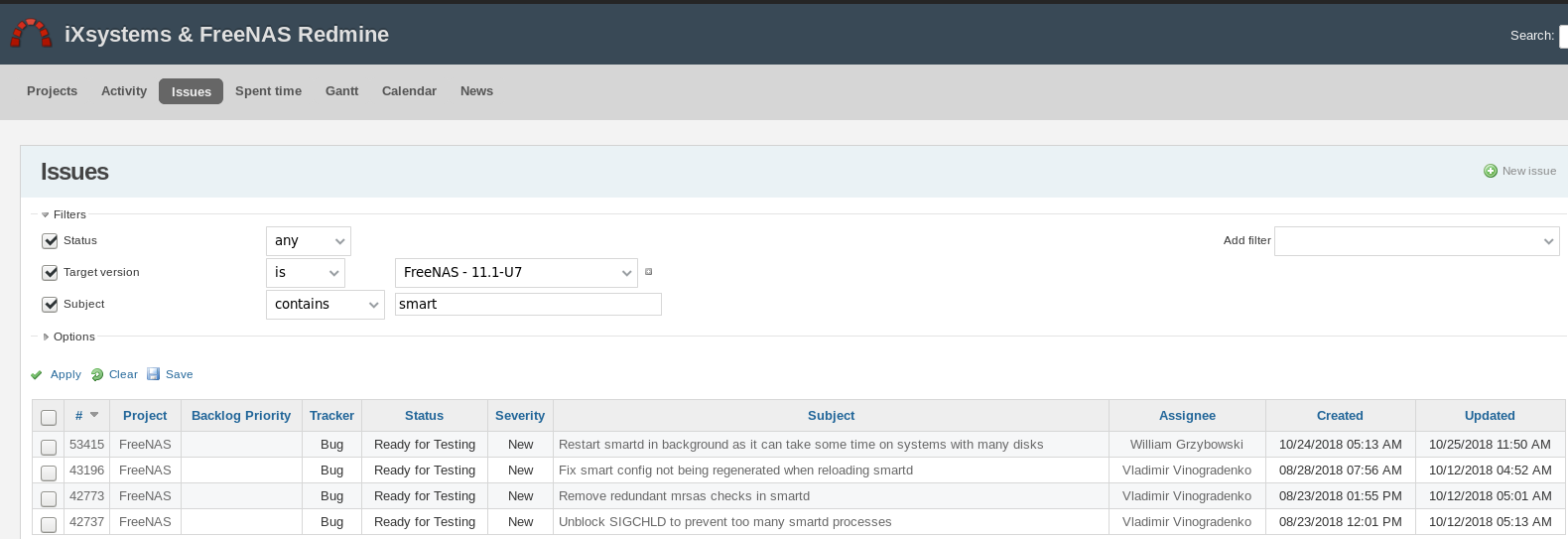This screenshot has width=1568, height=539.
Task: Uncheck the Status filter checkbox
Action: 50,241
